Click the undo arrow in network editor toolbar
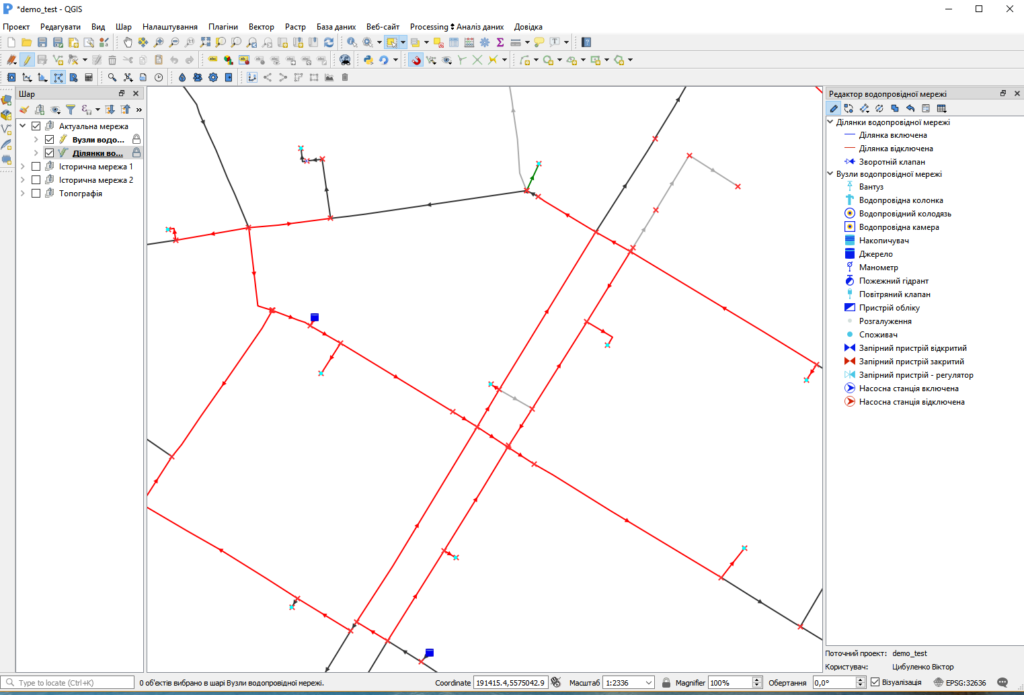The width and height of the screenshot is (1024, 695). coord(910,108)
